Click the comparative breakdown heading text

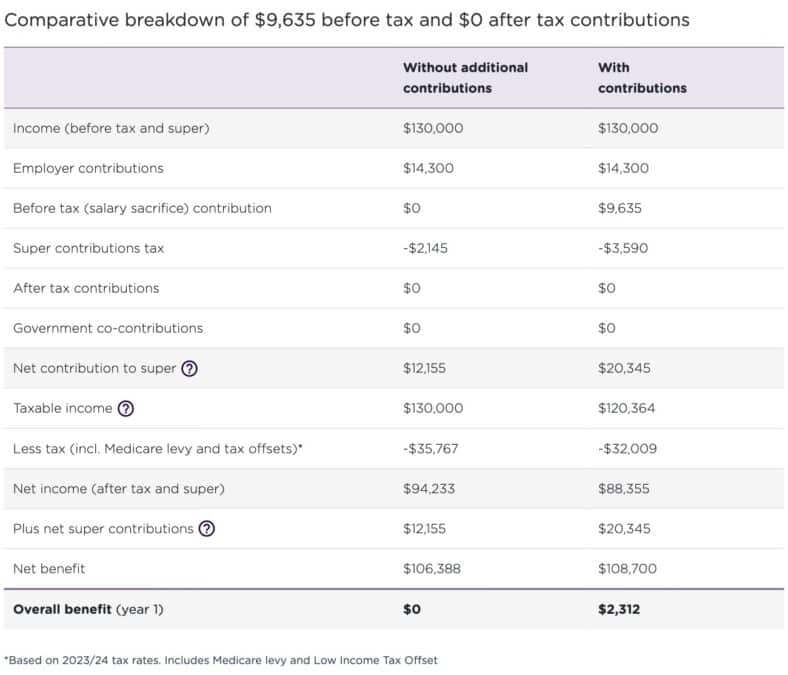click(x=347, y=20)
